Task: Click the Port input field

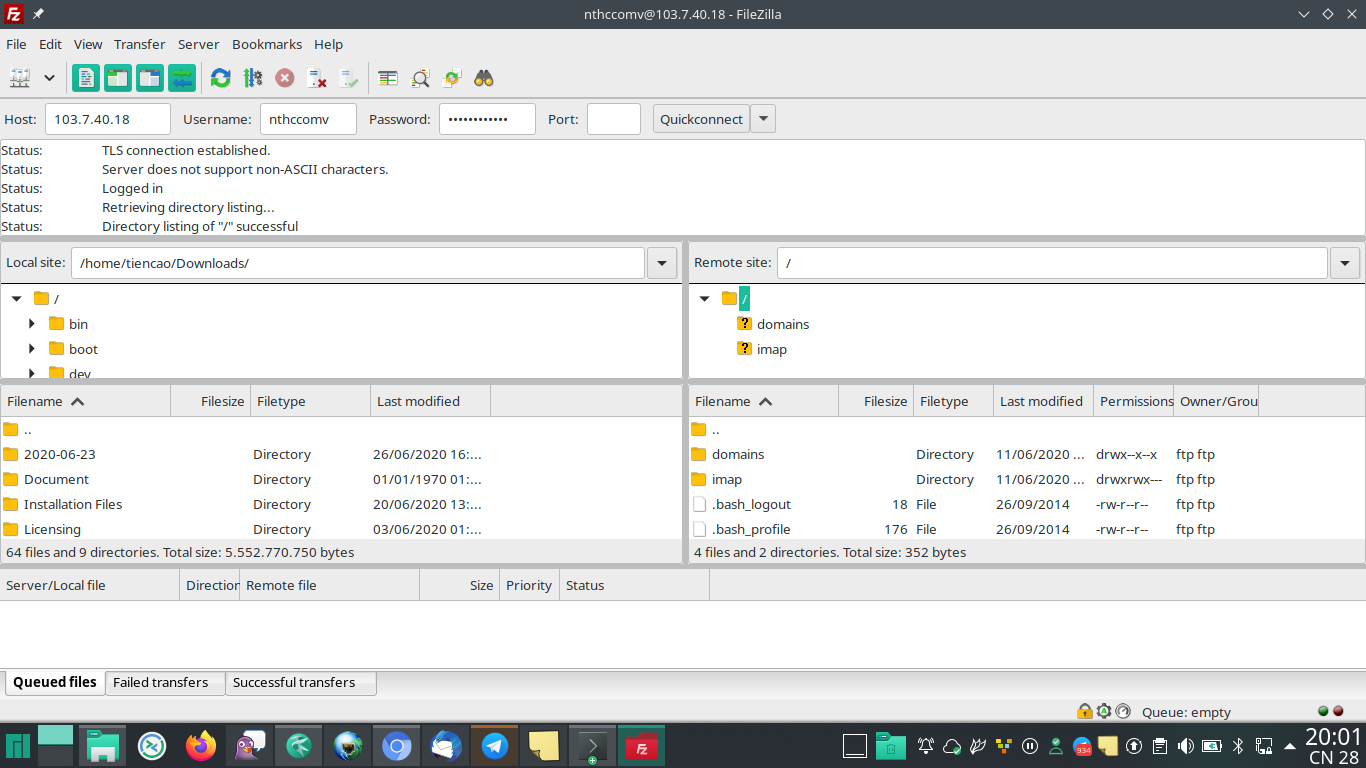Action: coord(614,119)
